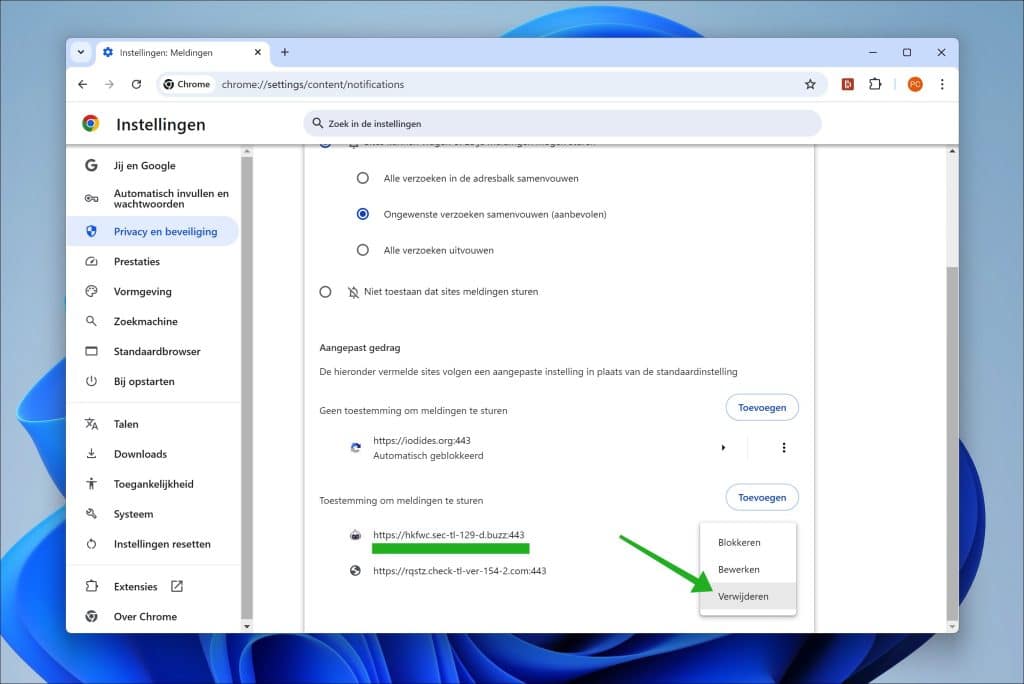Click the Chrome logo next to Instellingen
Viewport: 1024px width, 684px height.
(91, 123)
